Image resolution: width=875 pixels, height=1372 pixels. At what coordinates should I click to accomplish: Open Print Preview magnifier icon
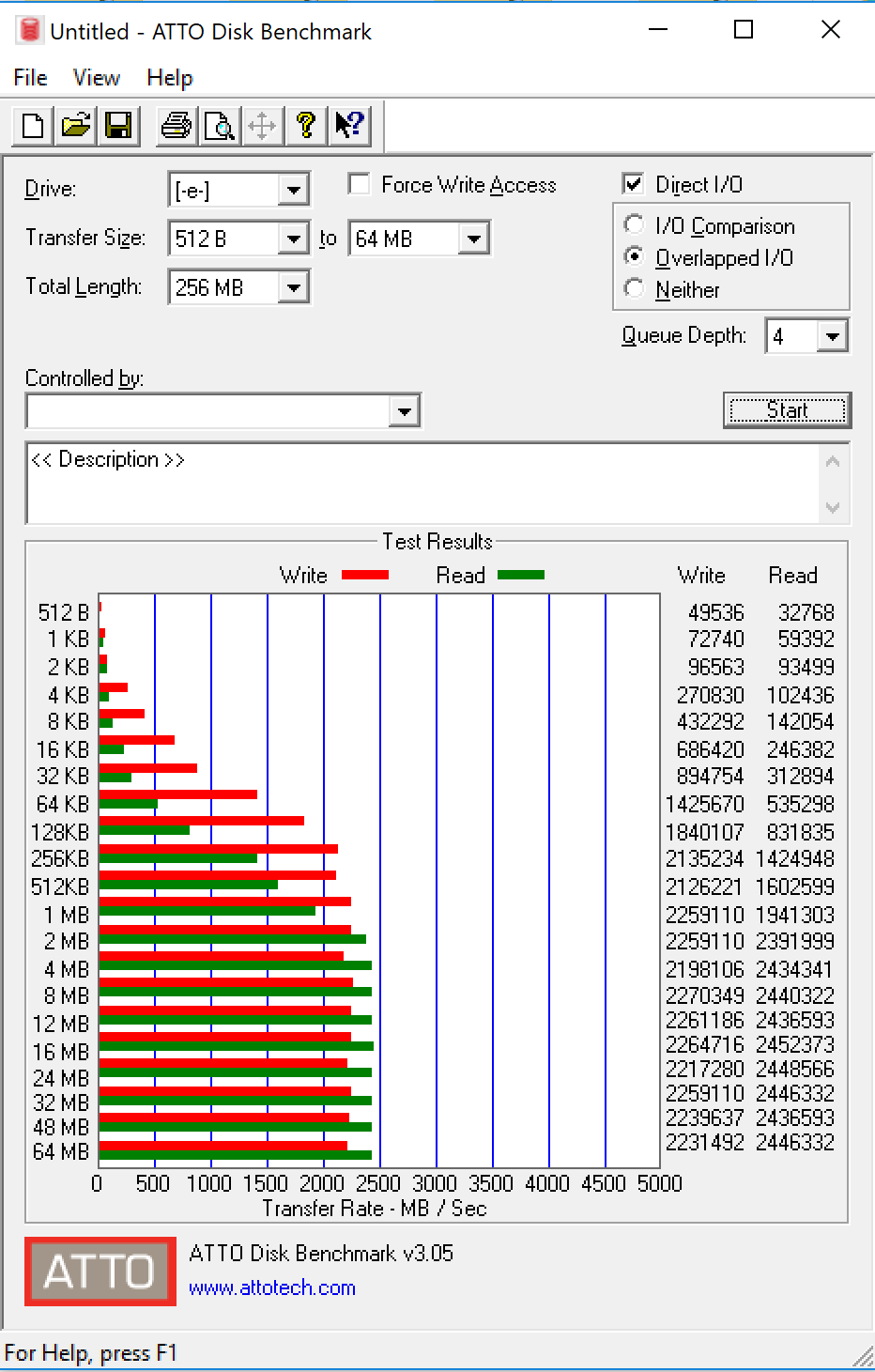219,125
